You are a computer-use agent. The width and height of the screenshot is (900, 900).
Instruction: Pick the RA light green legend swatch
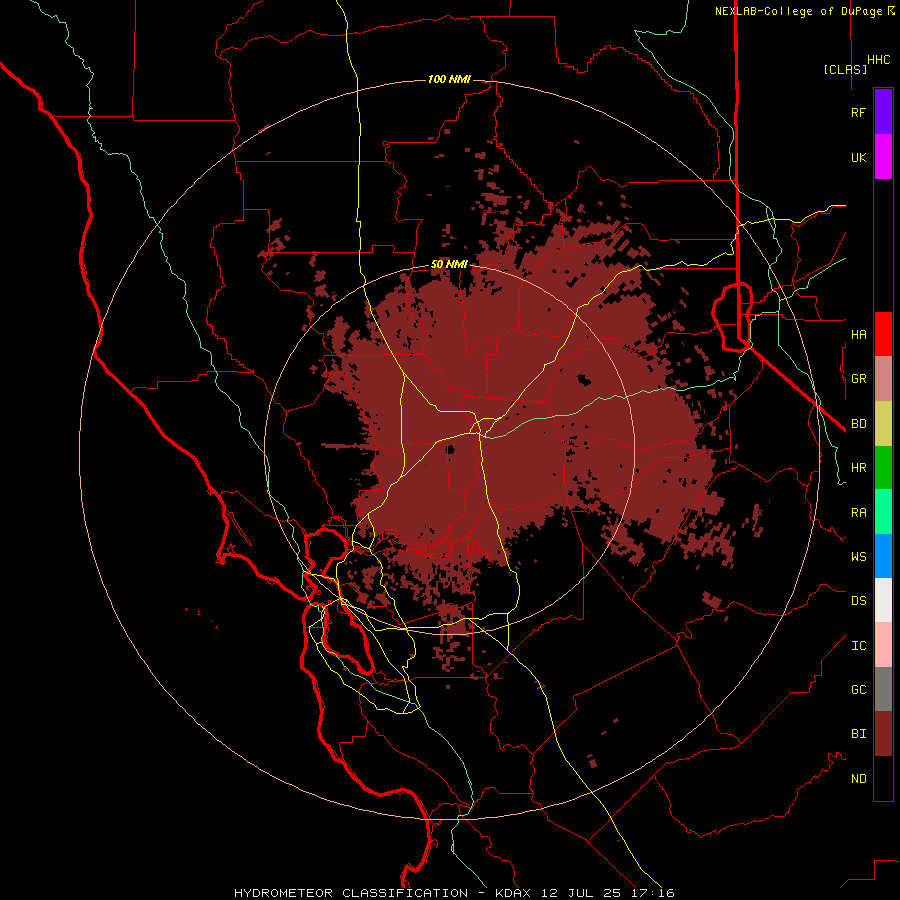[x=883, y=512]
